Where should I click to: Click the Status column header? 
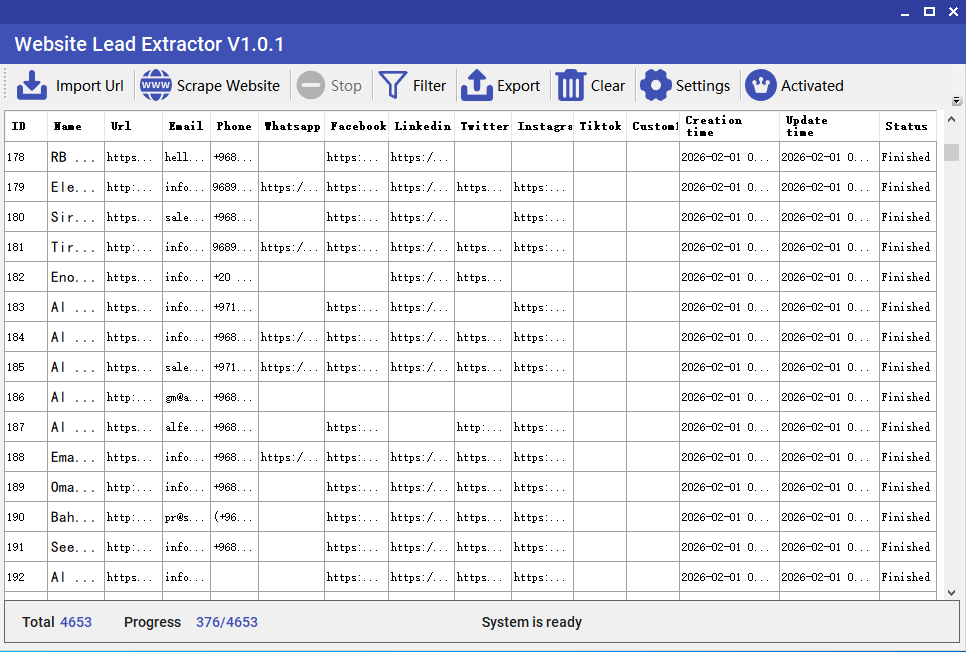tap(906, 126)
